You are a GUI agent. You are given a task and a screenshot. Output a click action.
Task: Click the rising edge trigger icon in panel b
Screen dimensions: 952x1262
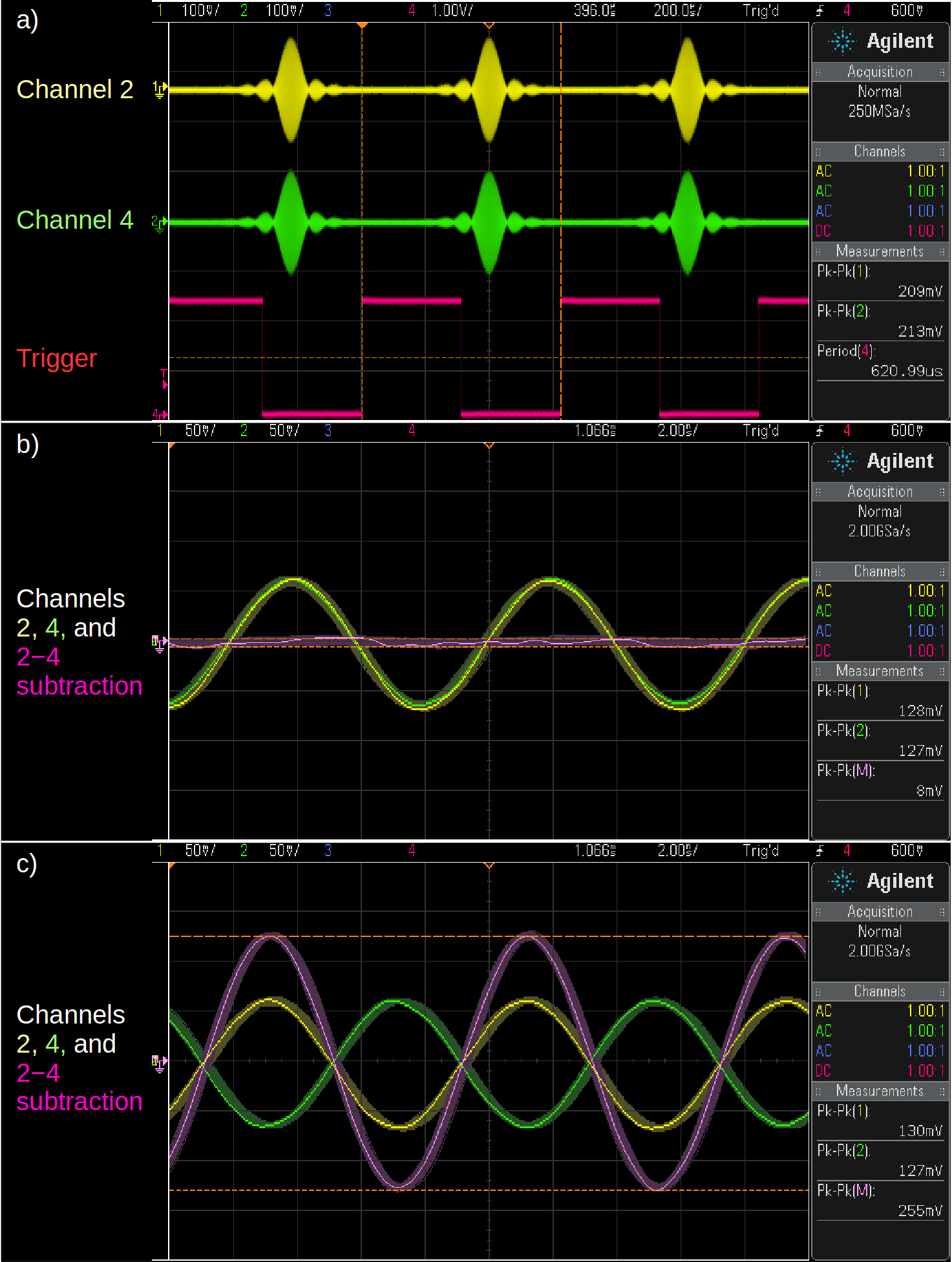click(x=820, y=430)
